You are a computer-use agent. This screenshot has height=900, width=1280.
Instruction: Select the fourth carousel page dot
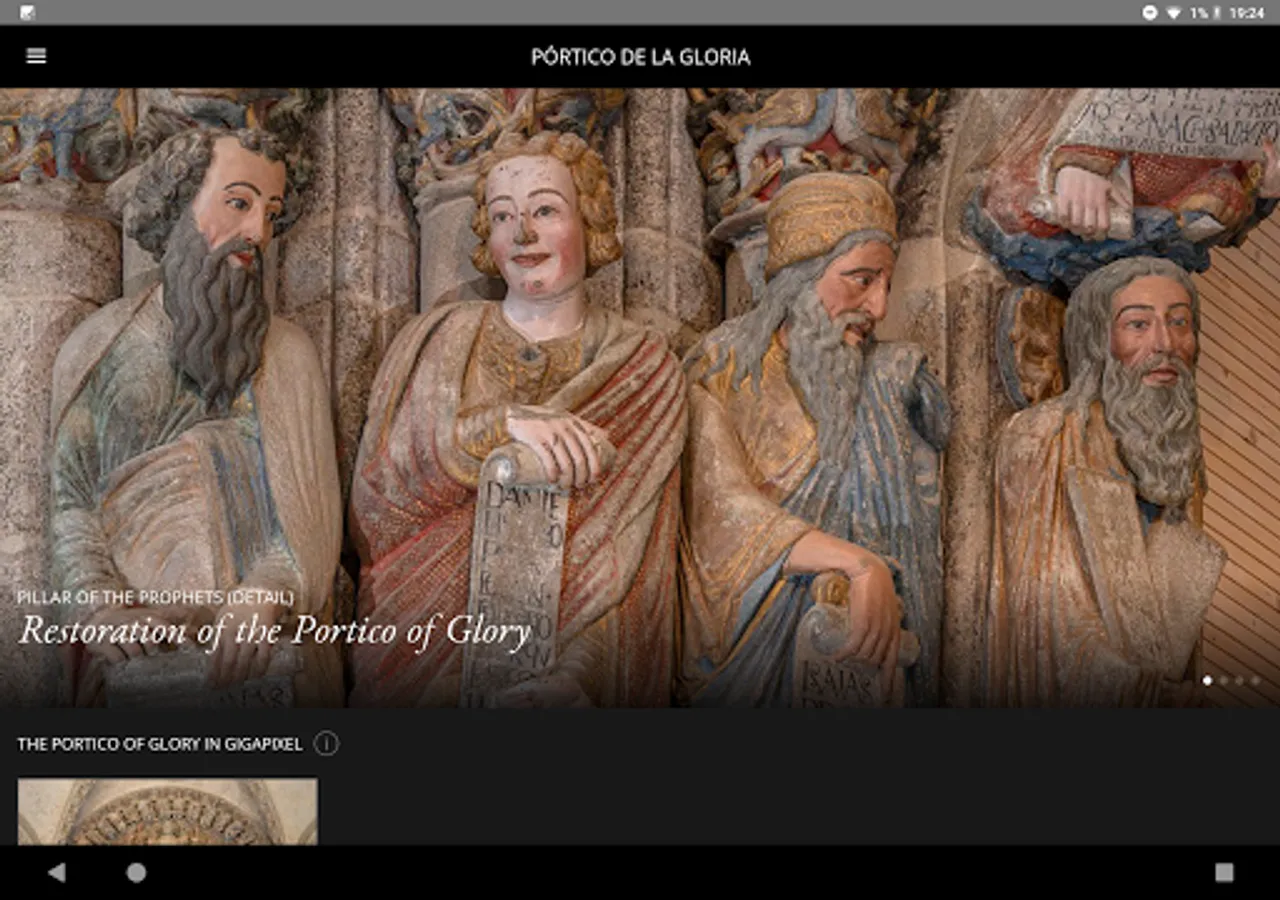(1255, 680)
